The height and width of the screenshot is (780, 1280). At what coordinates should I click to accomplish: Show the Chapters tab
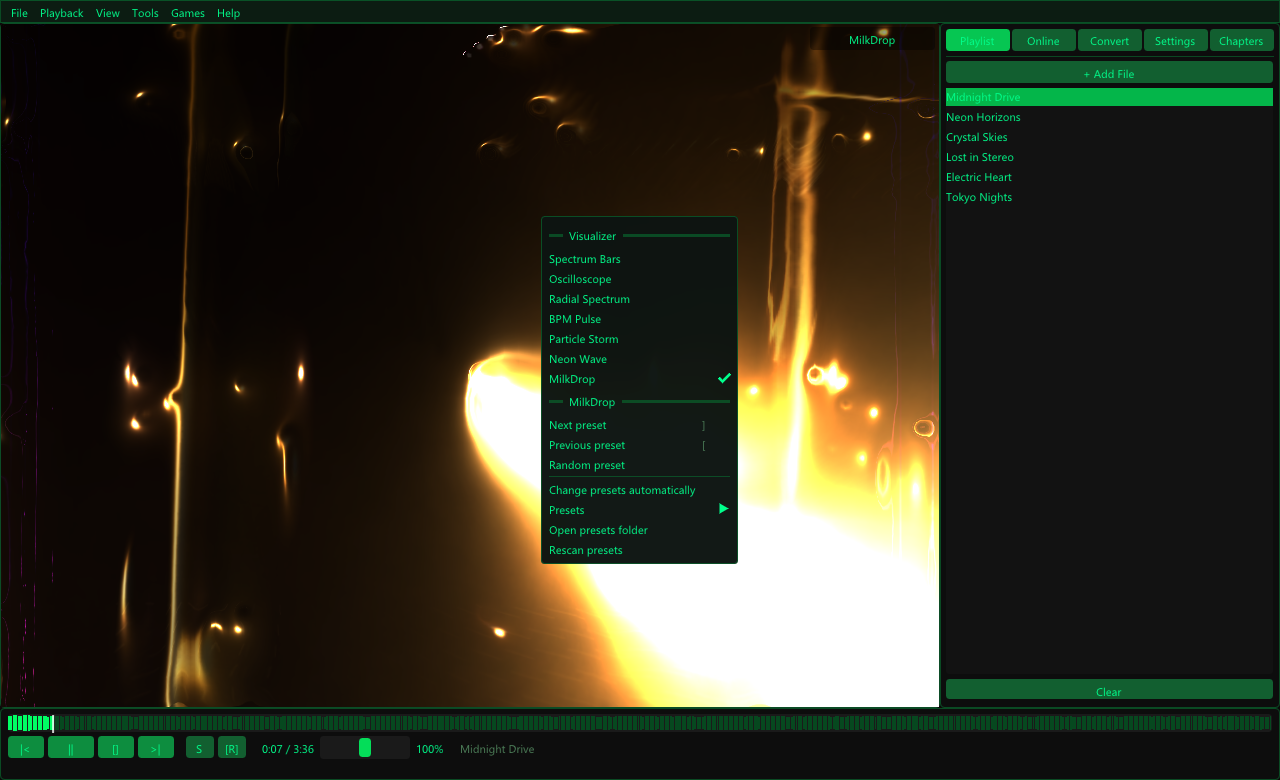click(1241, 41)
